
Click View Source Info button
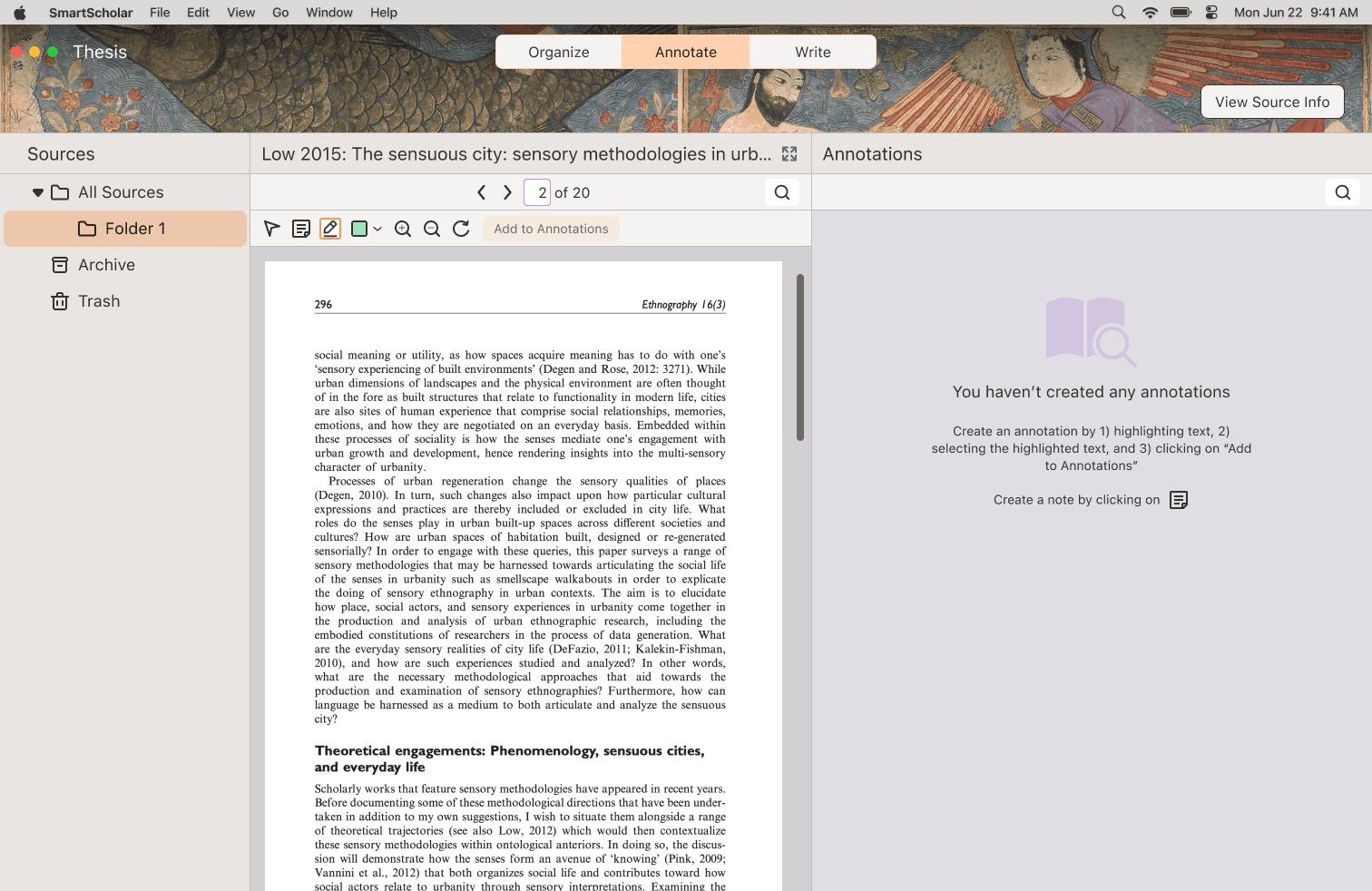pyautogui.click(x=1272, y=102)
